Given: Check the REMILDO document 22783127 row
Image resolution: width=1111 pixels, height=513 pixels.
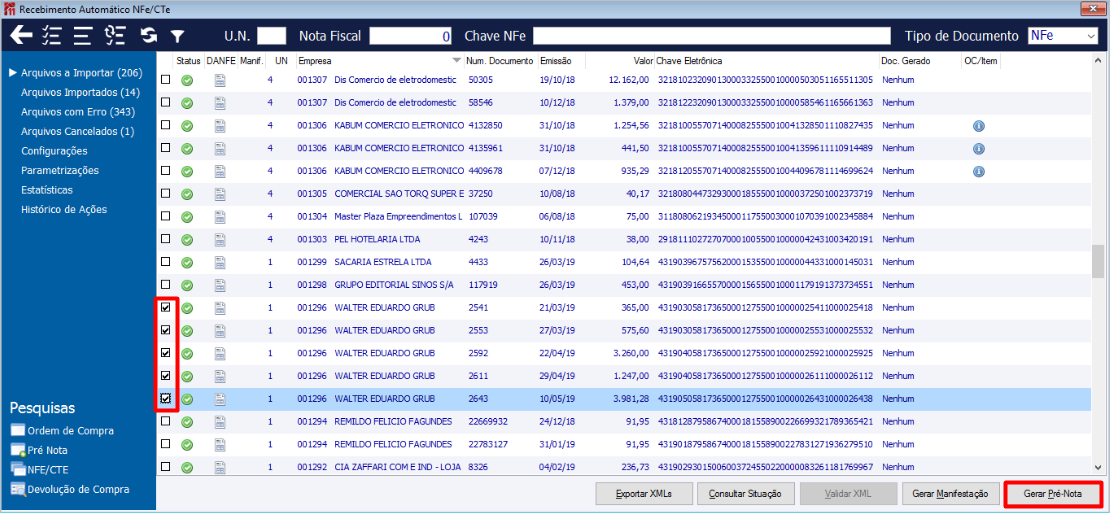Looking at the screenshot, I should click(x=166, y=444).
